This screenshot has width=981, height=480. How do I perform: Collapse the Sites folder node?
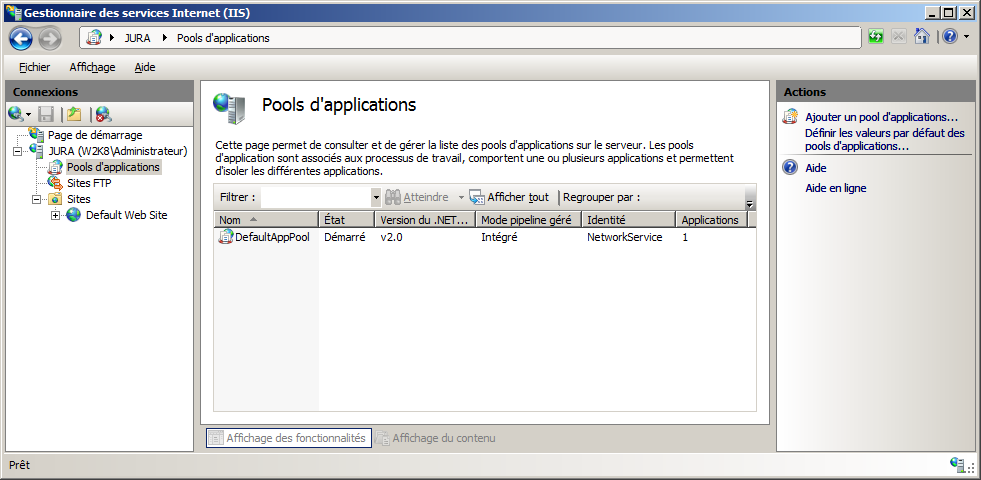pyautogui.click(x=37, y=199)
